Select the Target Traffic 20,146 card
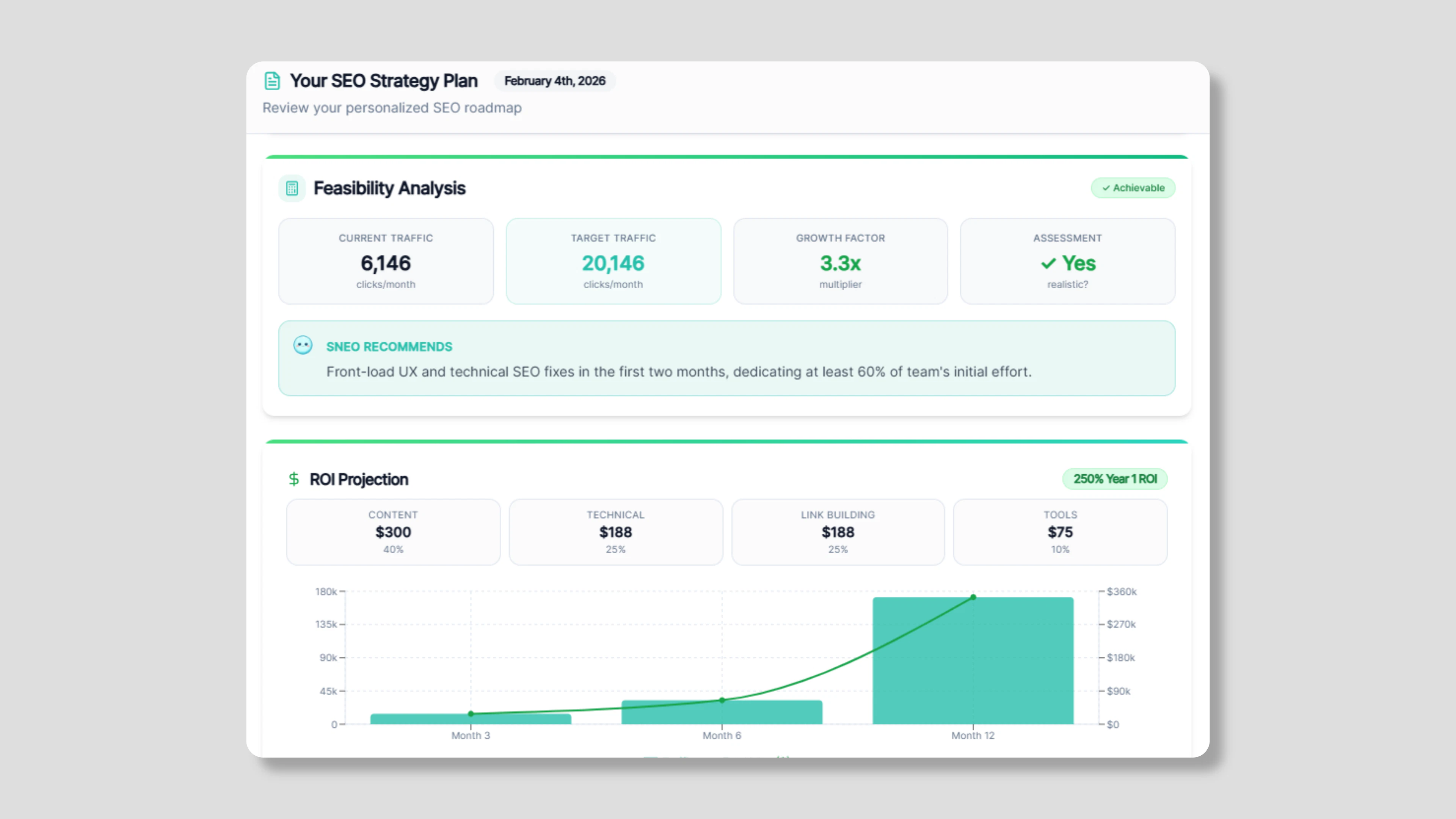The width and height of the screenshot is (1456, 819). tap(613, 261)
